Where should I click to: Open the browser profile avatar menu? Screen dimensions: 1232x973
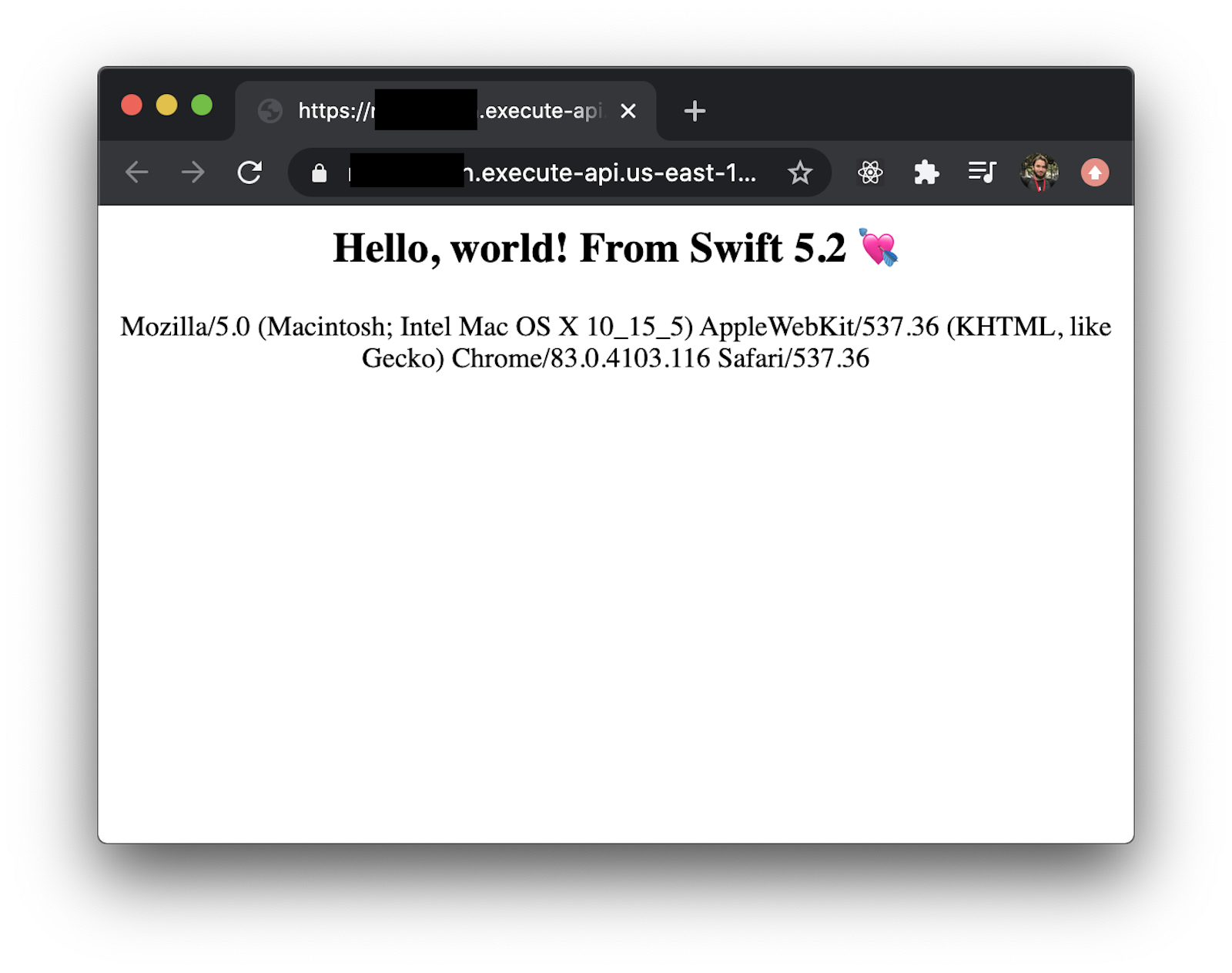tap(1039, 173)
